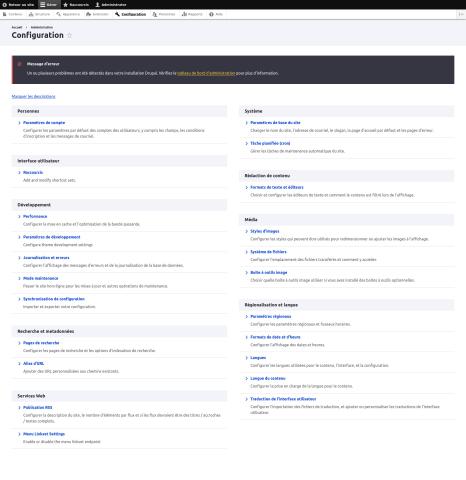Viewport: 466px width, 480px height.
Task: Click the star shortcut icon beside Configuration title
Action: tap(69, 35)
